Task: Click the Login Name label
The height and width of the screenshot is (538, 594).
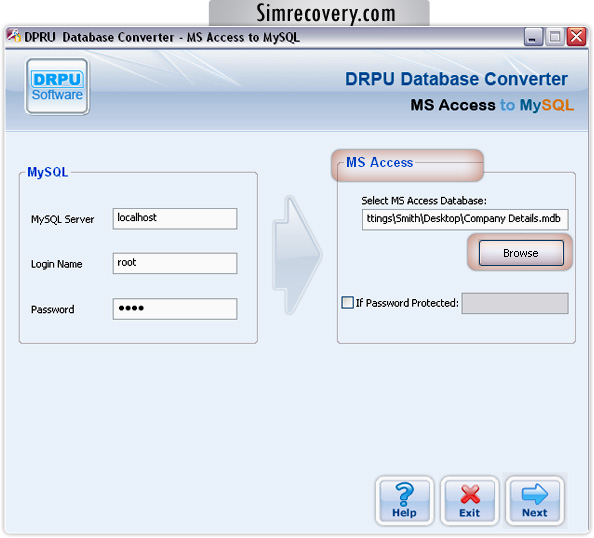Action: 56,264
